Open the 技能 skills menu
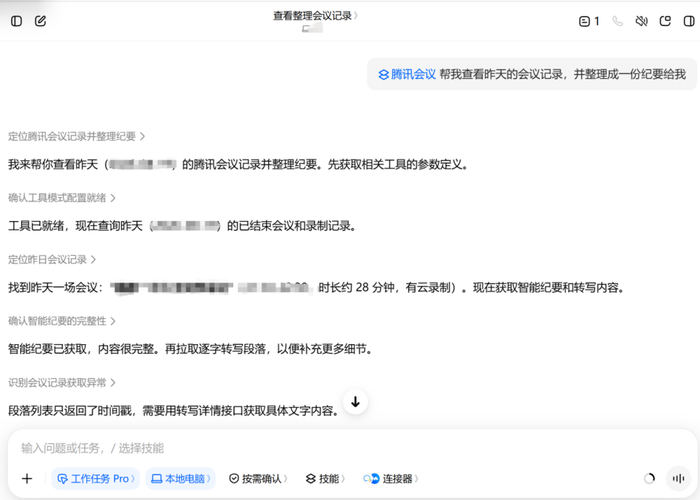 click(x=325, y=479)
